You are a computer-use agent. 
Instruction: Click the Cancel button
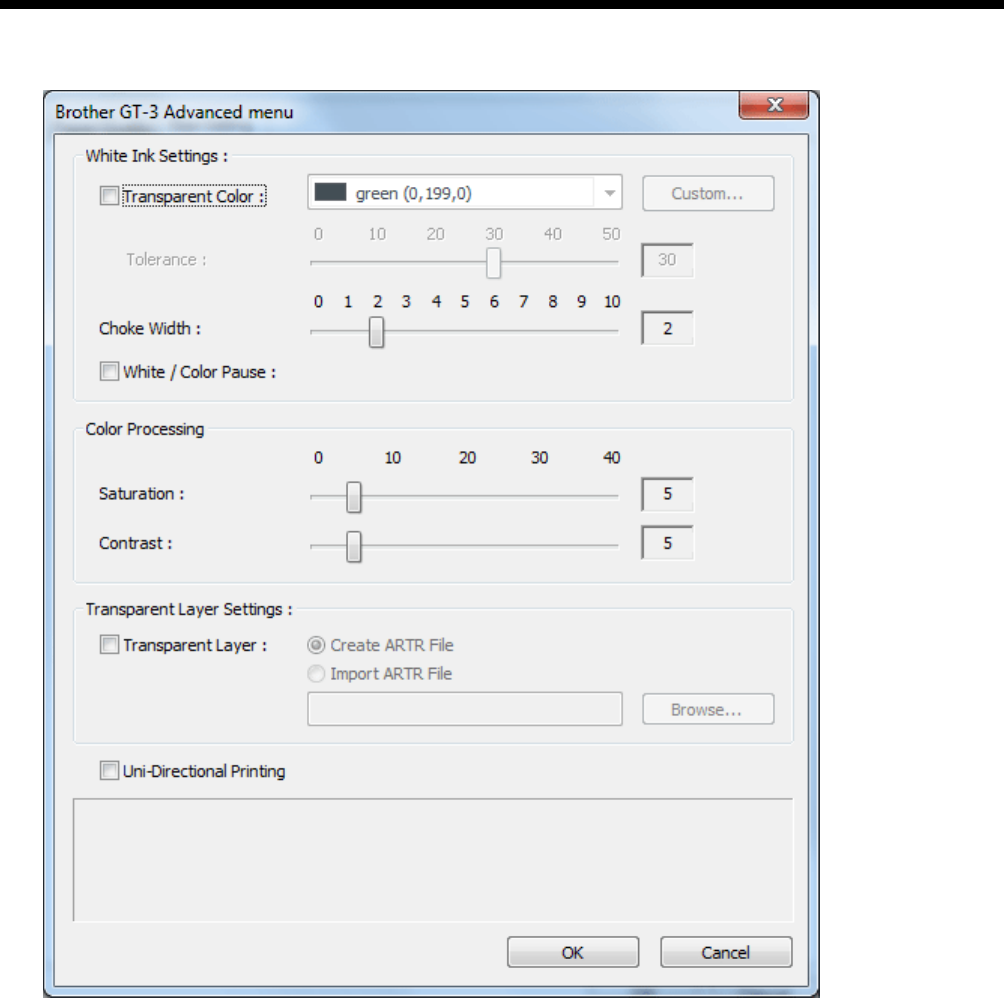725,953
